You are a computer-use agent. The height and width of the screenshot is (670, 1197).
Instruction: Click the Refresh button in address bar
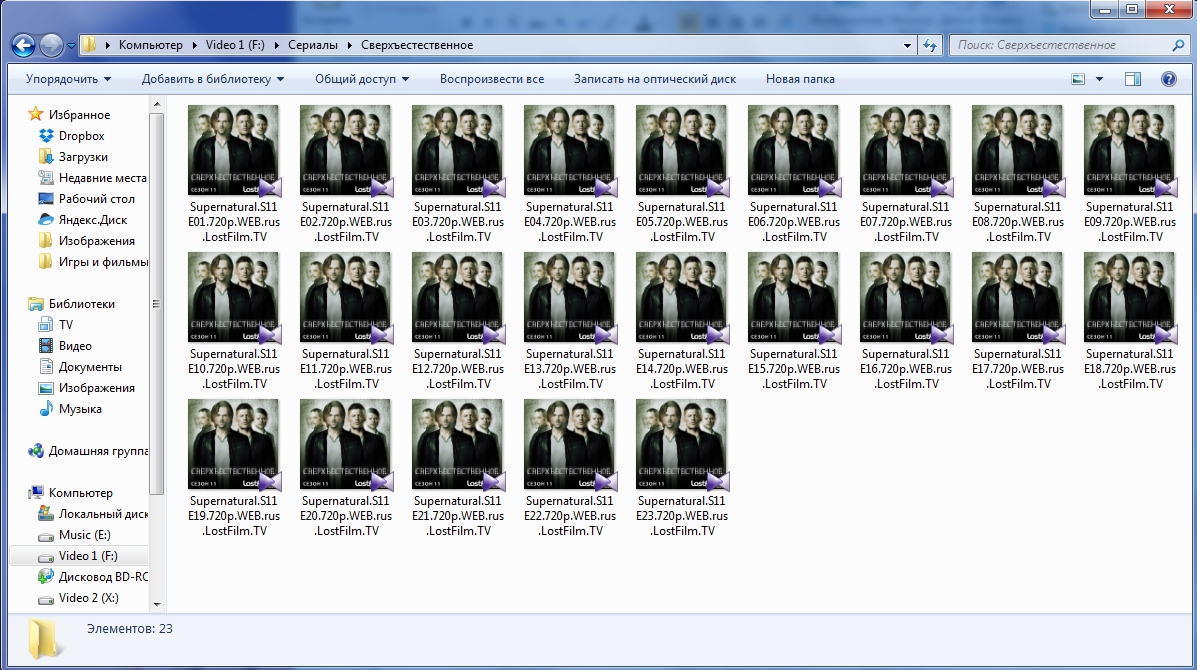click(930, 45)
